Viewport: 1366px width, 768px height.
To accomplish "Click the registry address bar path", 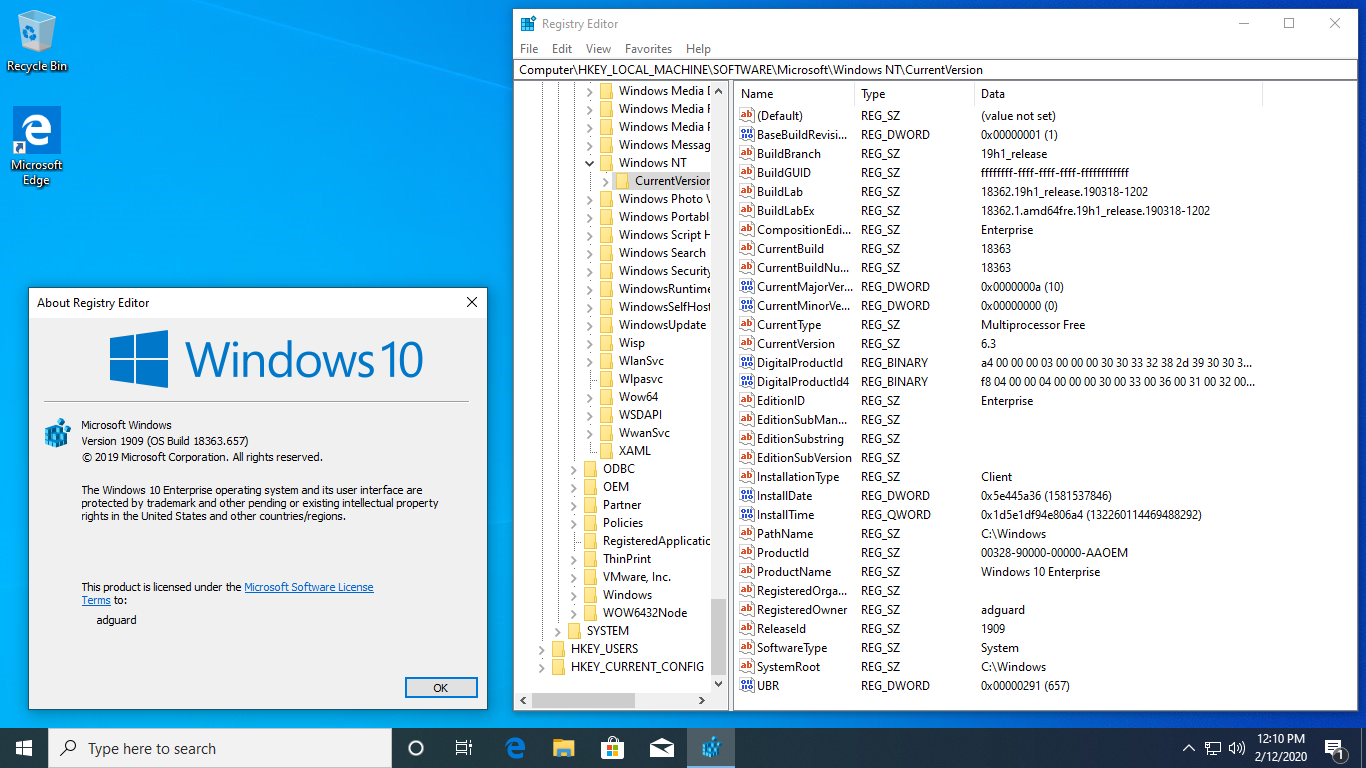I will click(x=936, y=70).
